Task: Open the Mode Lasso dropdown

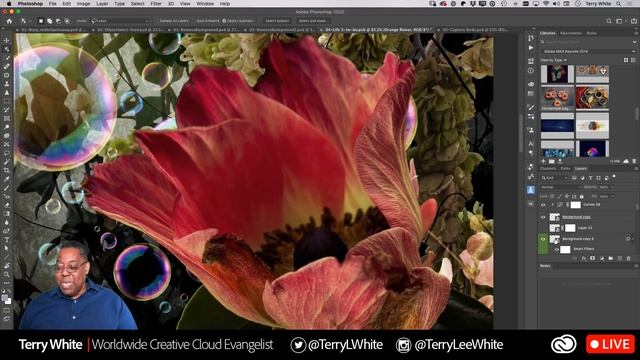Action: [x=120, y=21]
